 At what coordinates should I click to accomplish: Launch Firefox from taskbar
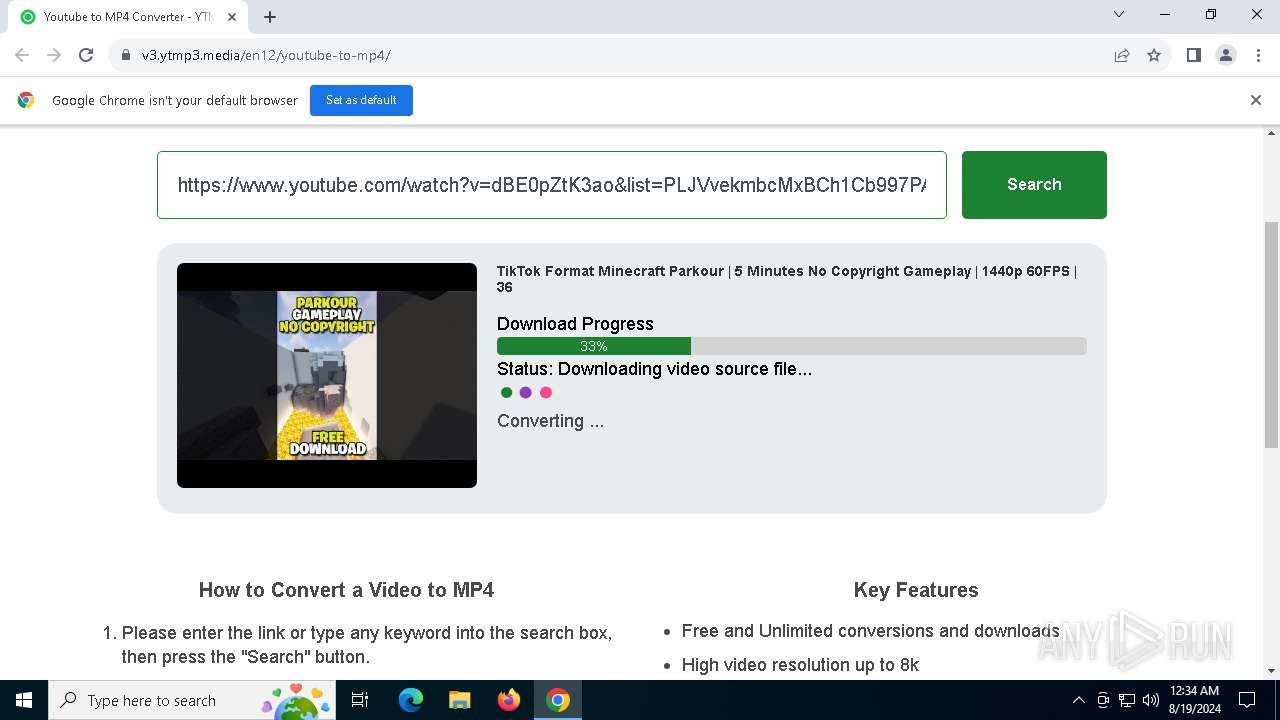tap(509, 700)
